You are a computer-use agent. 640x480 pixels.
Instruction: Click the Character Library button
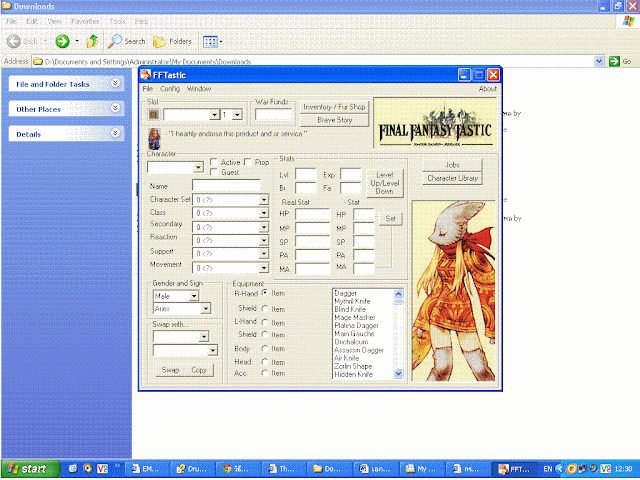click(452, 178)
